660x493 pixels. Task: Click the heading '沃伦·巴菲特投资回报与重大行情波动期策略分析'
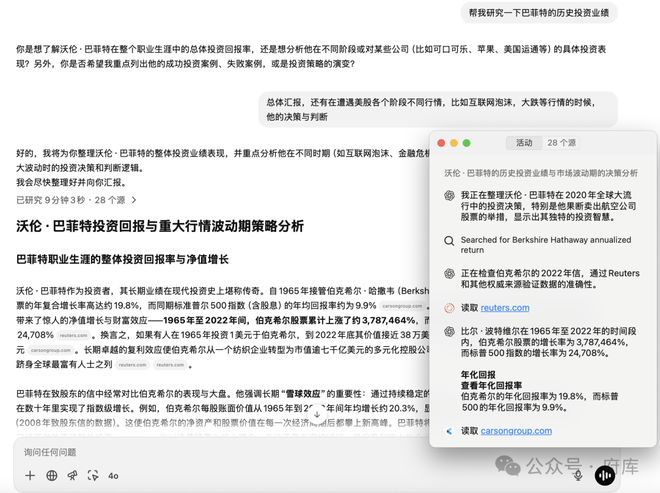point(160,226)
